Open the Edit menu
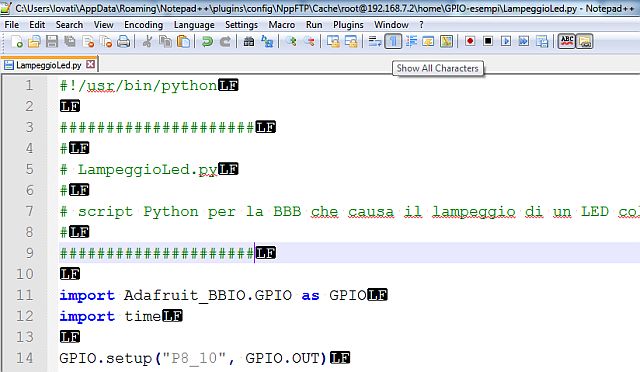 [37, 25]
